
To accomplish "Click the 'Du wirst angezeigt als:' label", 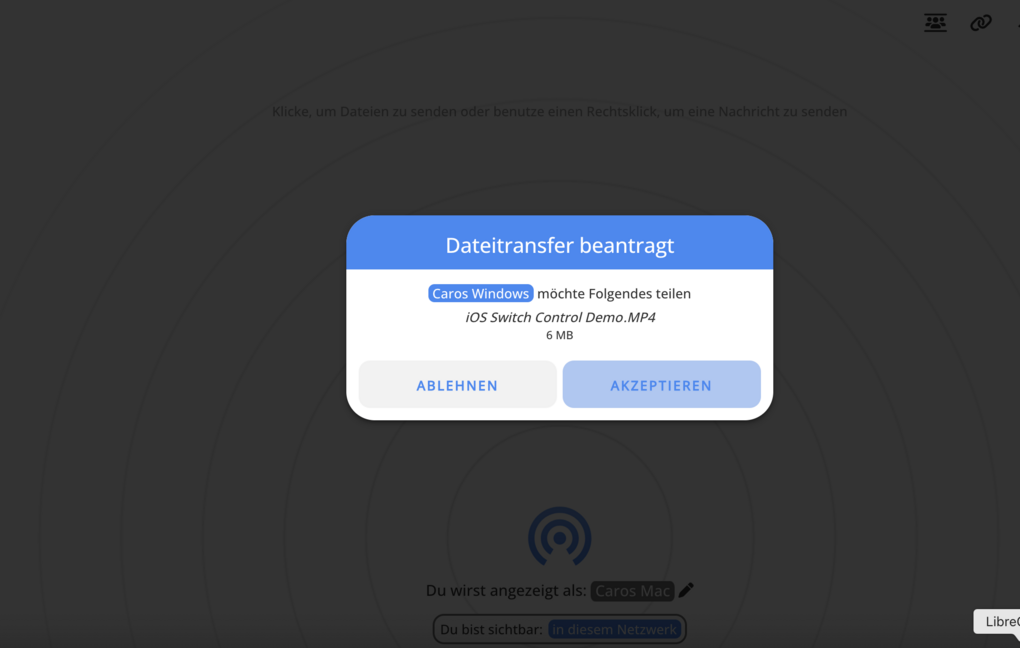I will point(506,591).
